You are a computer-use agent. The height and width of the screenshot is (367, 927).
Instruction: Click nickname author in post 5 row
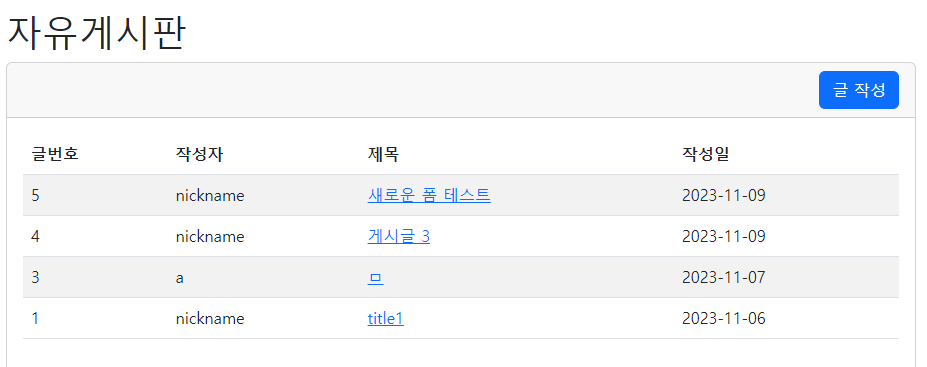tap(210, 195)
